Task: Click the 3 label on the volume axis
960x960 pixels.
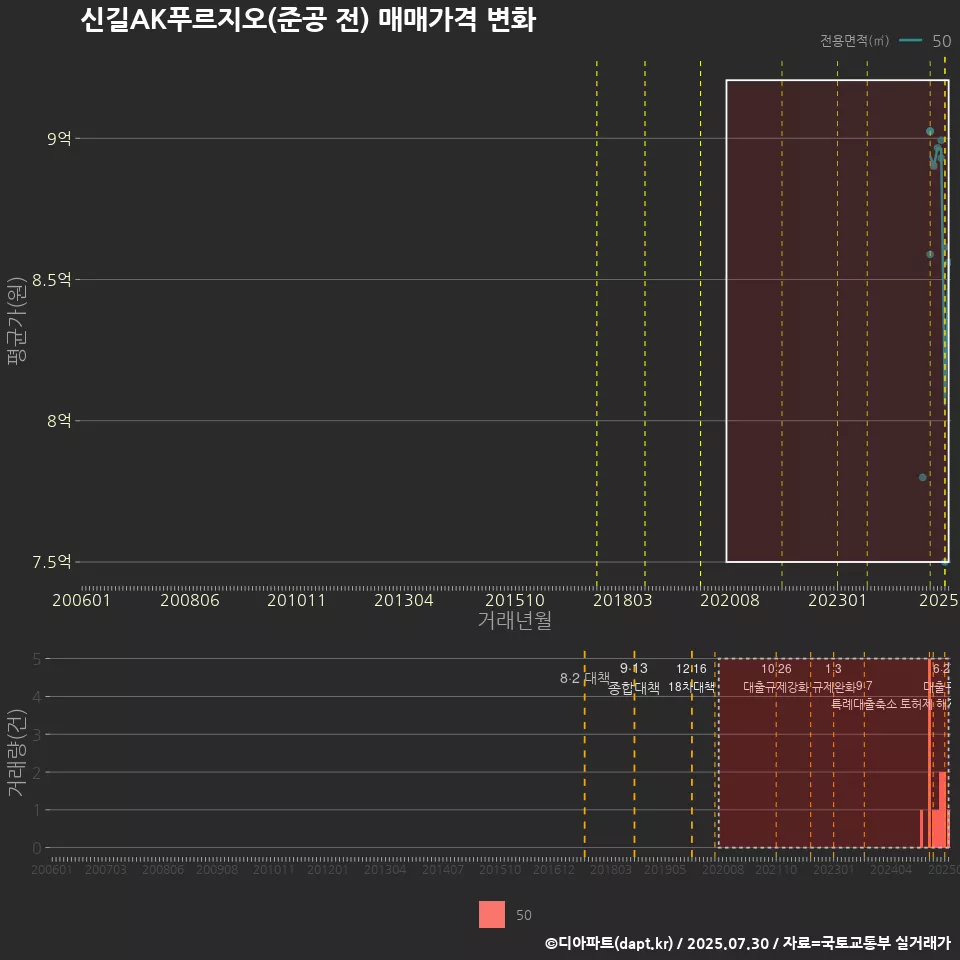Action: [37, 735]
